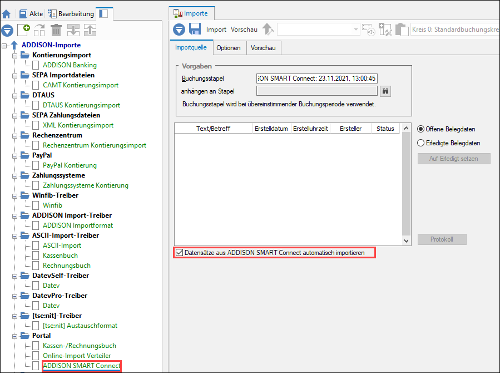The image size is (500, 373).
Task: Click the Winfib-Treiber folder icon
Action: [25, 195]
